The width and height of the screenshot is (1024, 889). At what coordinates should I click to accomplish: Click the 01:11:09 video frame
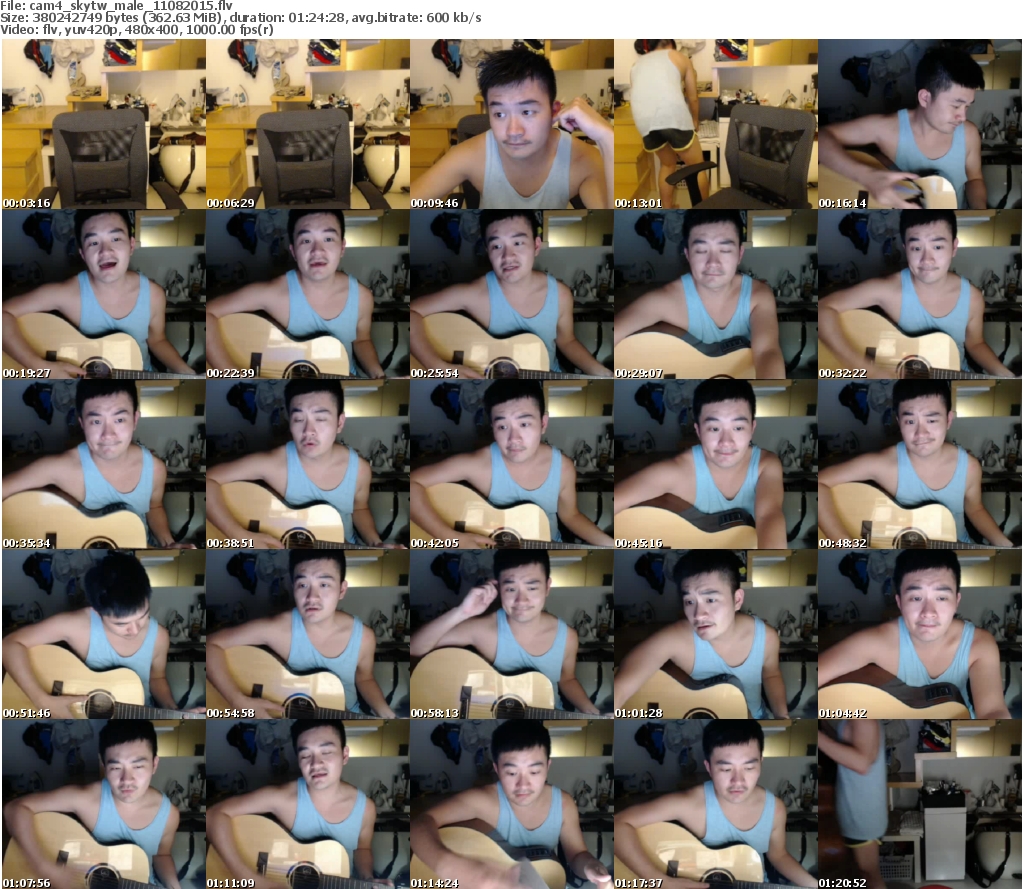click(x=308, y=803)
